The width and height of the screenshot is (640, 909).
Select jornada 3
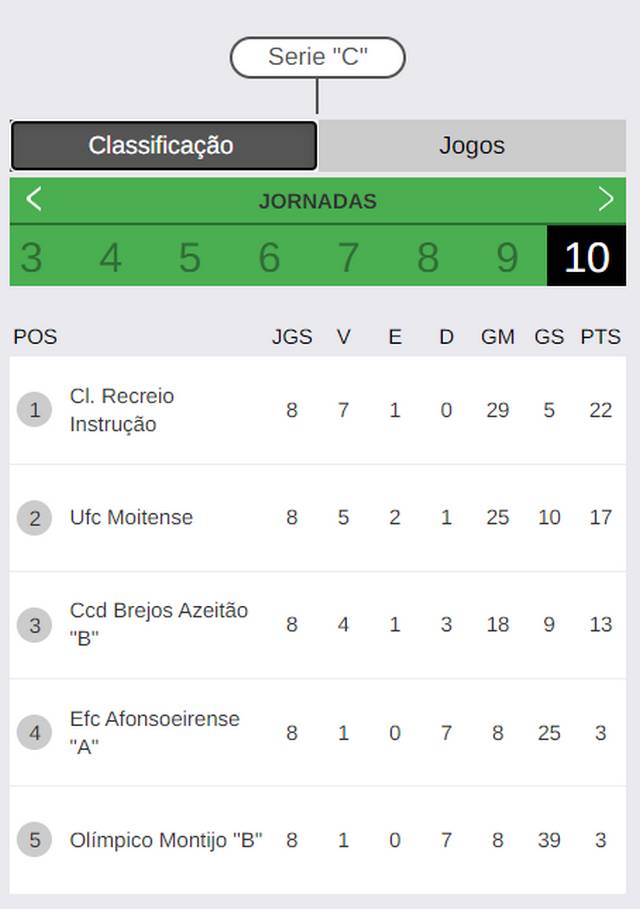pyautogui.click(x=31, y=256)
